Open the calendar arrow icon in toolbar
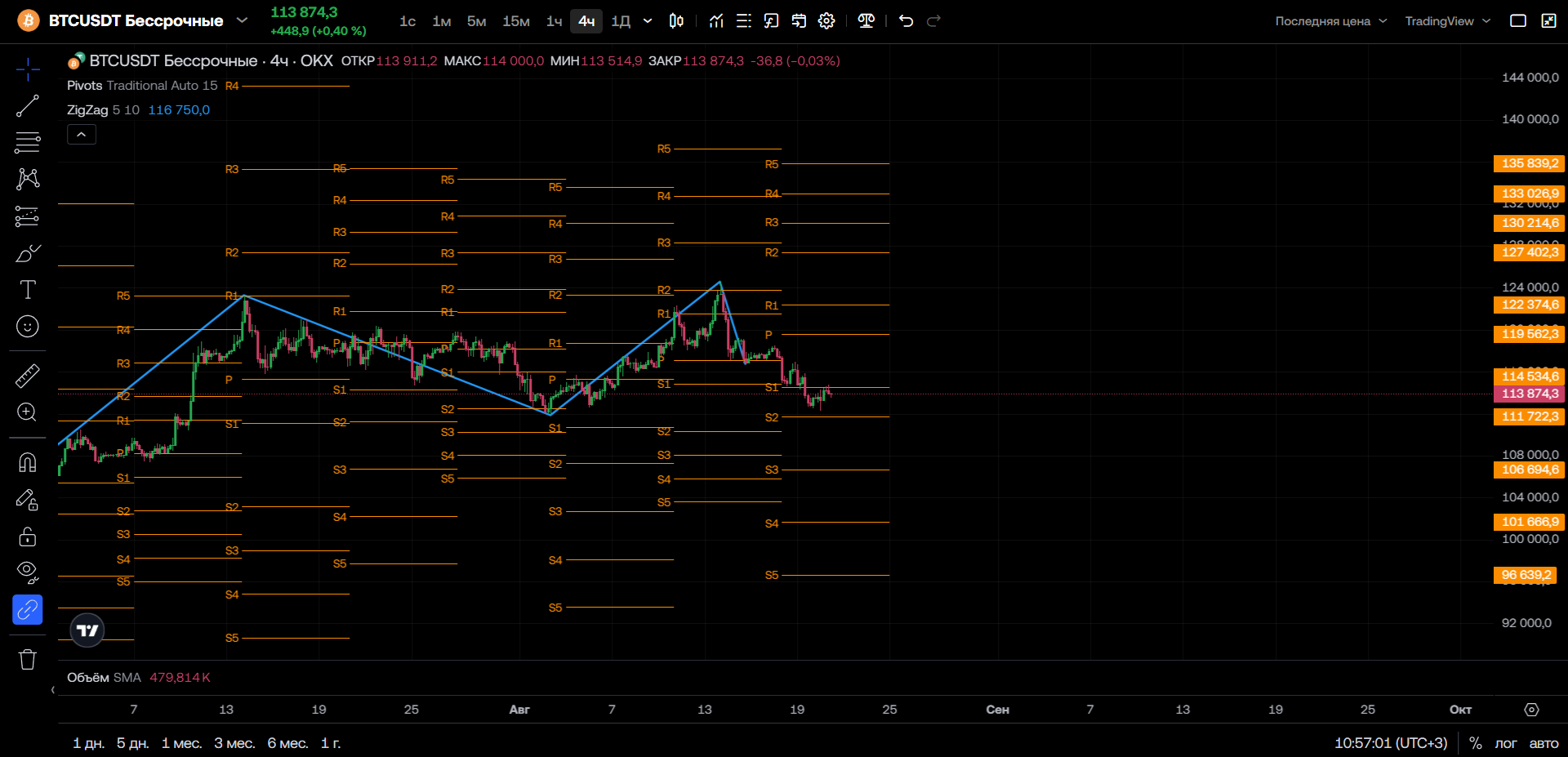 click(x=799, y=21)
